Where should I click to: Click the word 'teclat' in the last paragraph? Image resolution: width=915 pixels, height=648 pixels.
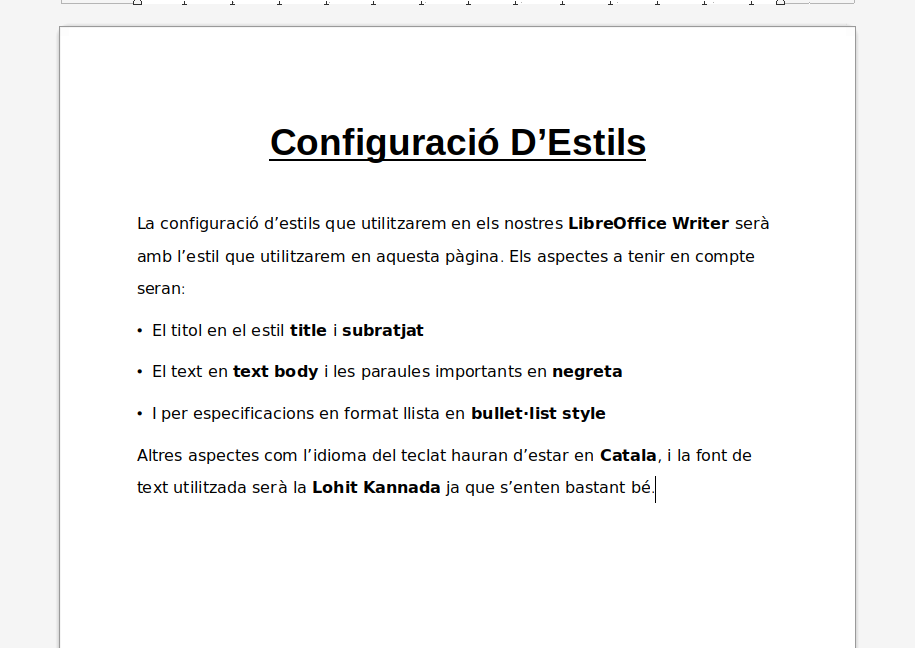[423, 455]
